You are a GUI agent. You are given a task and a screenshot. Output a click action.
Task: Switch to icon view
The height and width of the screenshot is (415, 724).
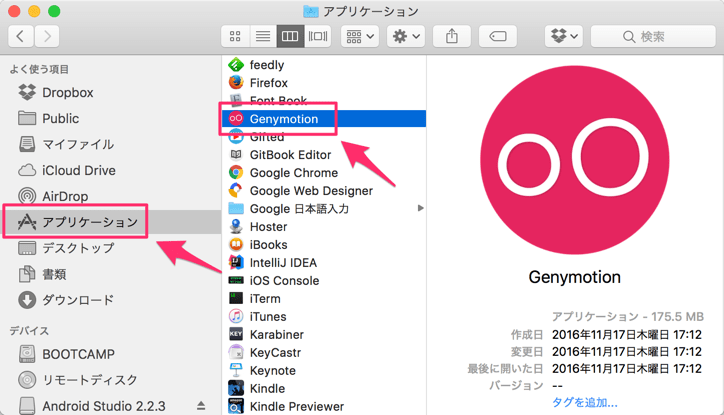click(x=235, y=36)
